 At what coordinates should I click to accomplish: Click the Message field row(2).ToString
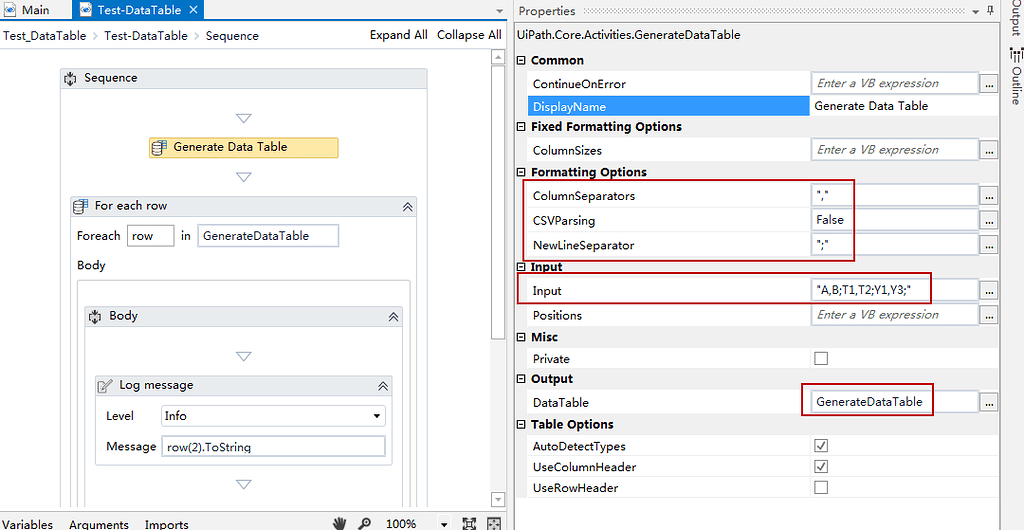click(272, 447)
